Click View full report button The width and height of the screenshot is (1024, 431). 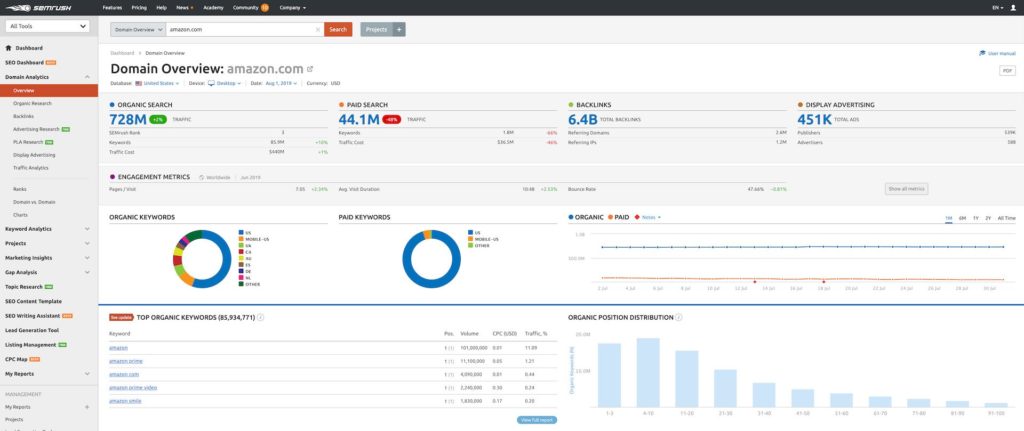click(x=537, y=420)
